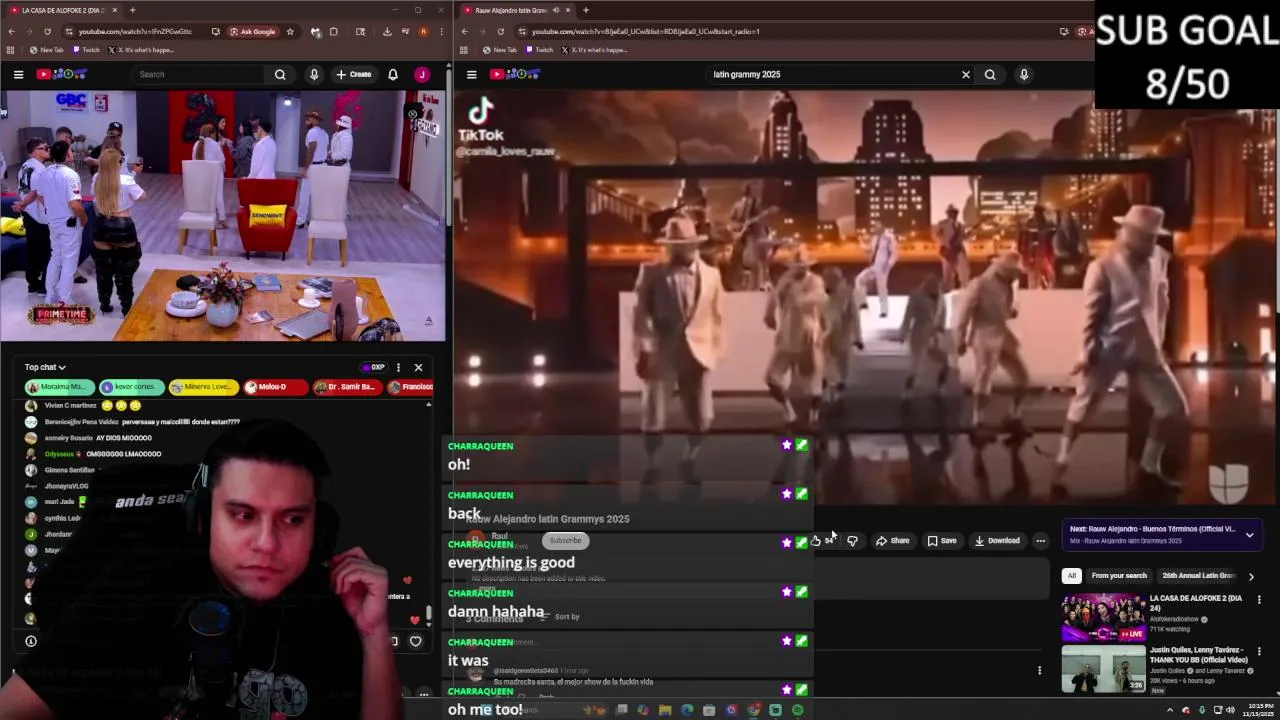Image resolution: width=1280 pixels, height=720 pixels.
Task: Open a new tab in the left browser
Action: 132,10
